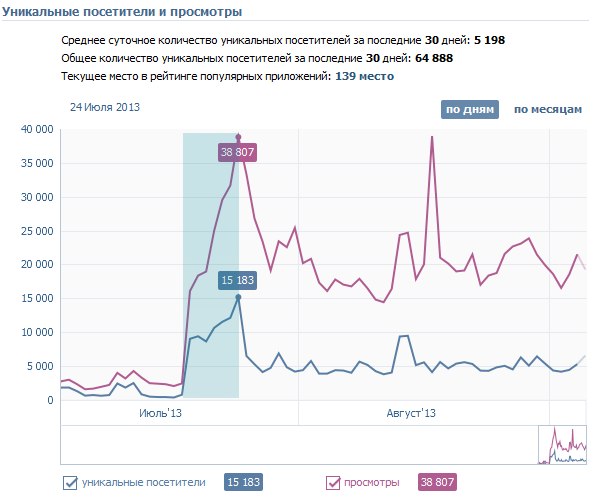Uncheck the просмотры checkbox
Viewport: 601px width, 502px height.
click(333, 483)
